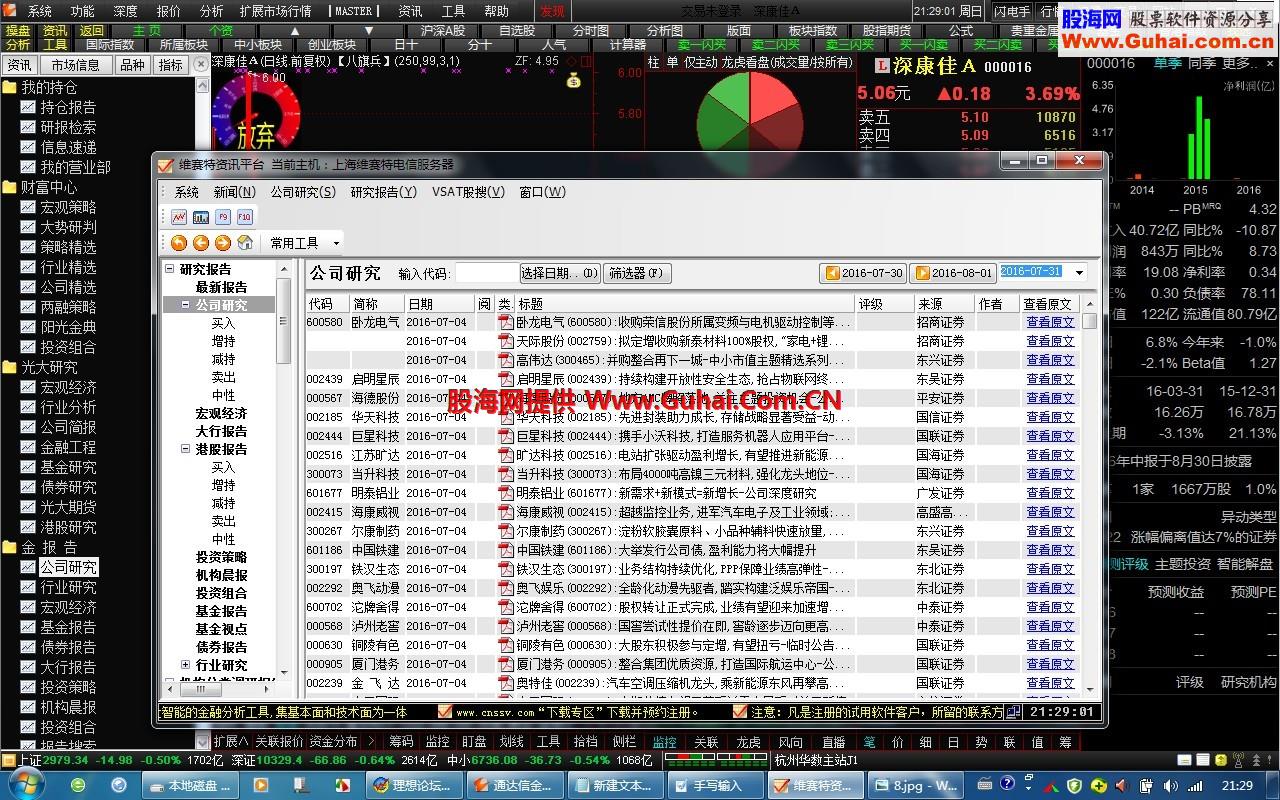
Task: Open the line chart toolbar icon
Action: point(179,216)
